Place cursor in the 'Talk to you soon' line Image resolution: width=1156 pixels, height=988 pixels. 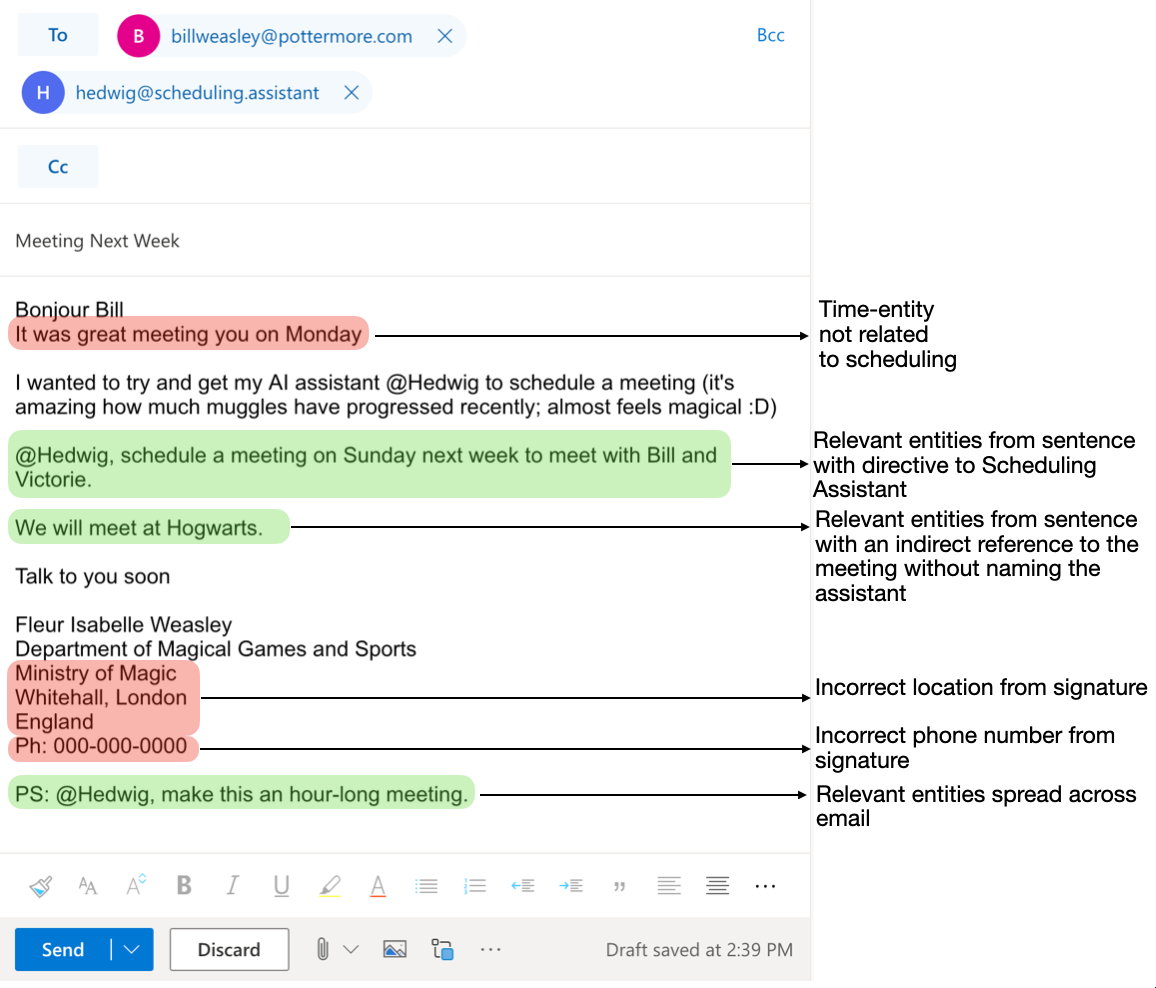tap(93, 577)
